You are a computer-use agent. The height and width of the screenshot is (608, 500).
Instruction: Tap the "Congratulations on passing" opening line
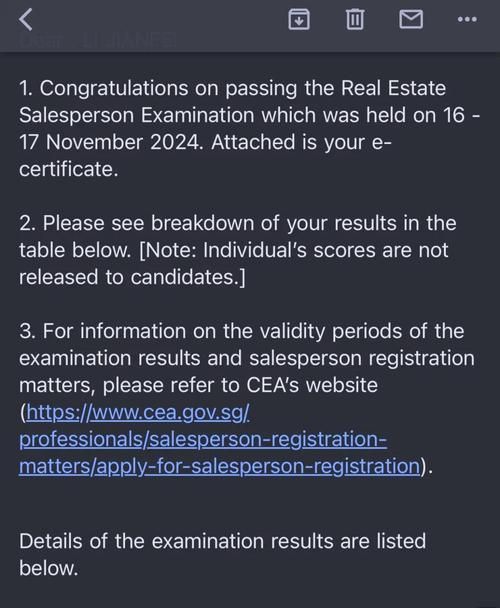tap(168, 88)
